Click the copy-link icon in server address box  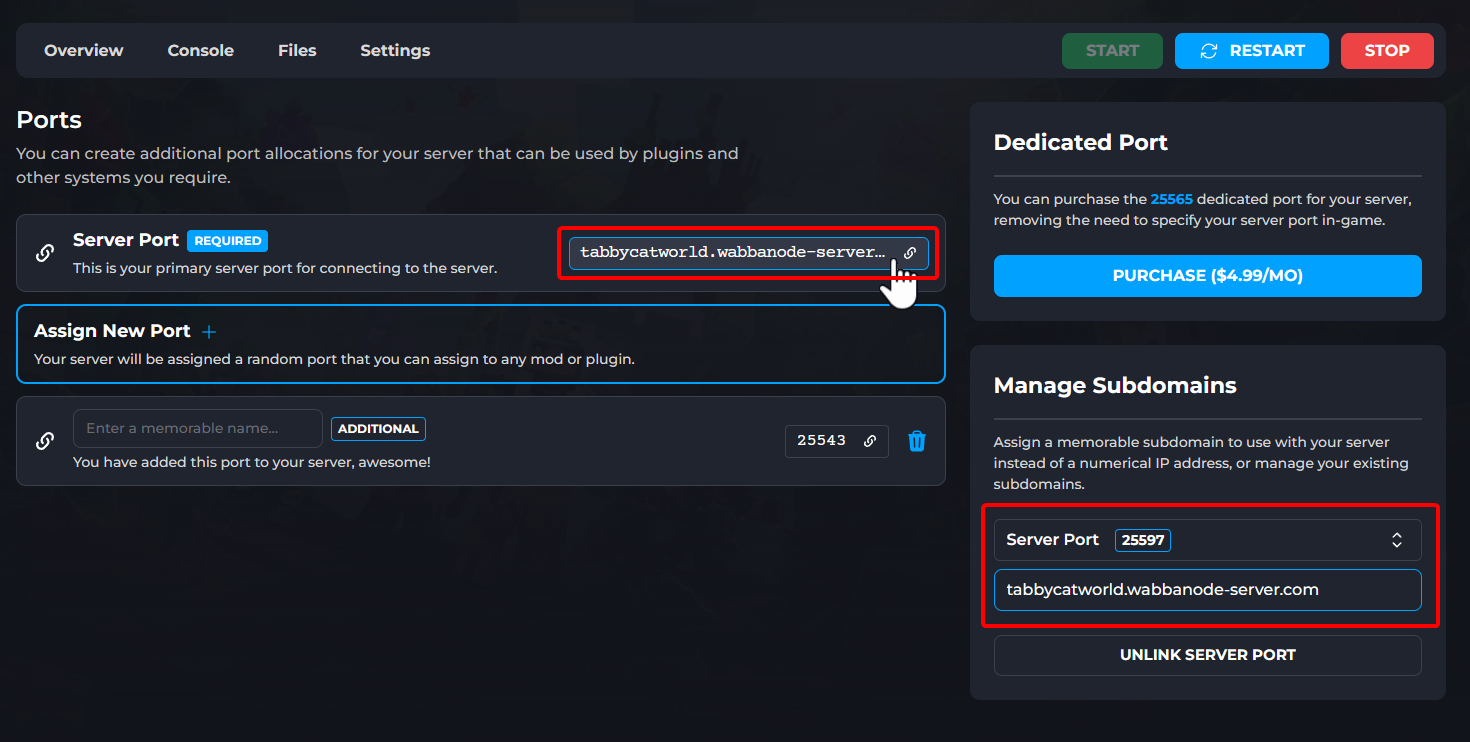click(910, 253)
